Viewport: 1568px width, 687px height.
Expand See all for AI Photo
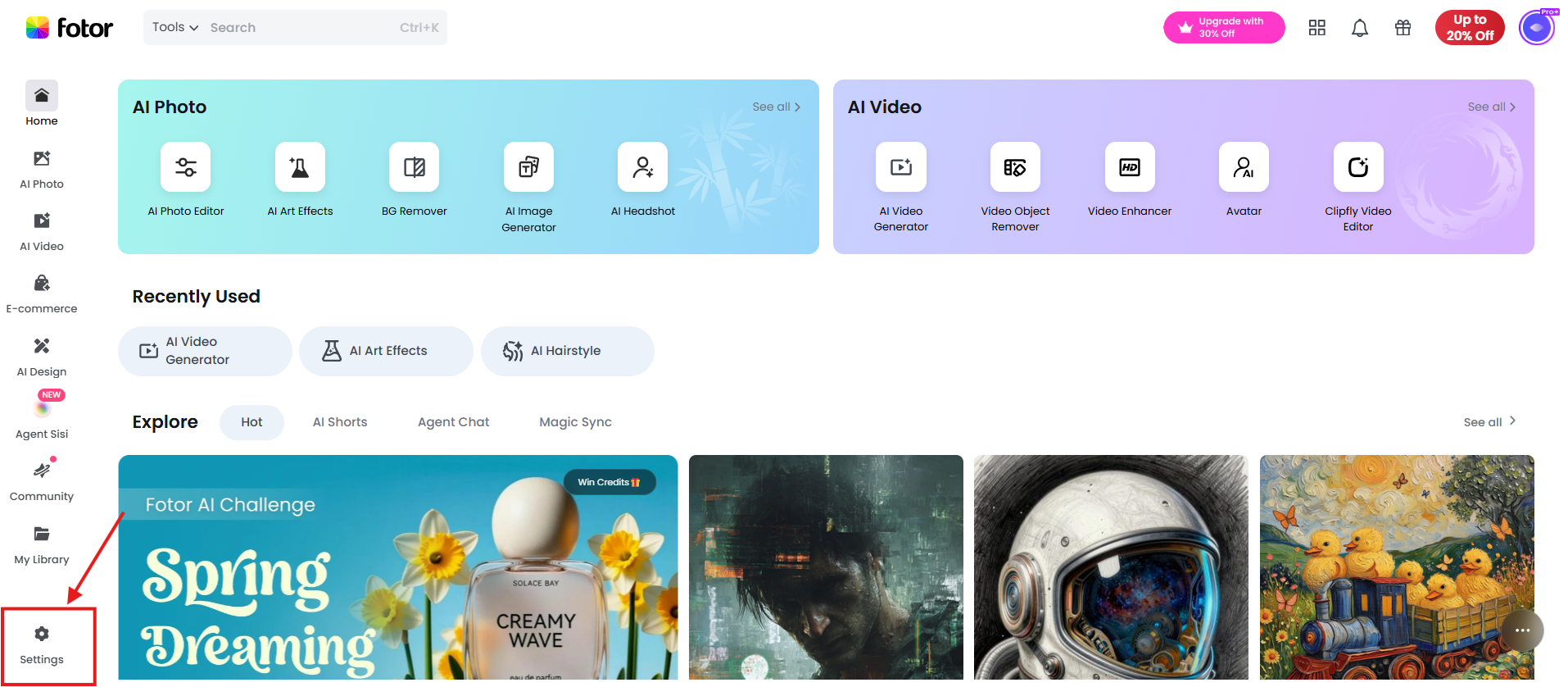click(777, 107)
